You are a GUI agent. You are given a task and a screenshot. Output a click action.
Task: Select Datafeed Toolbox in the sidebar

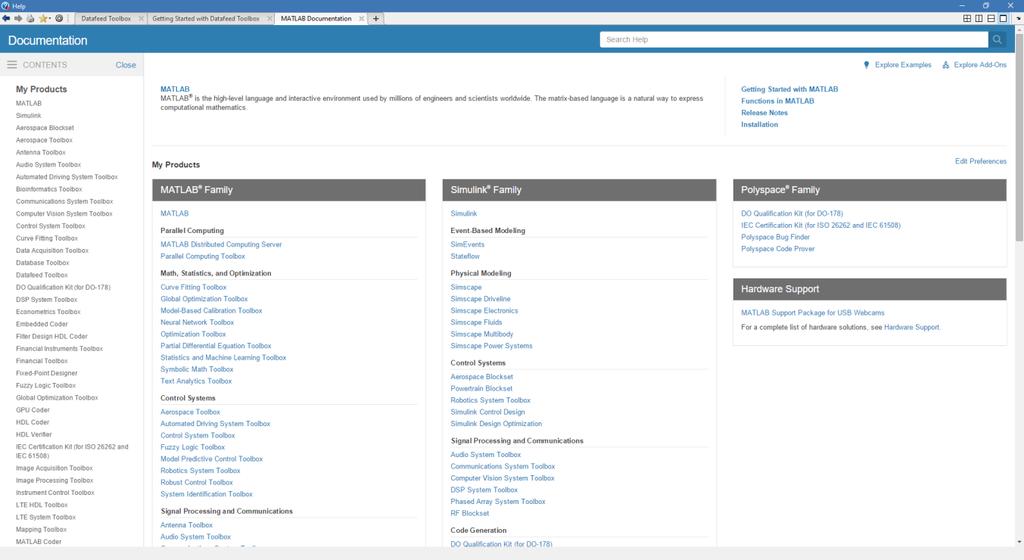click(42, 275)
